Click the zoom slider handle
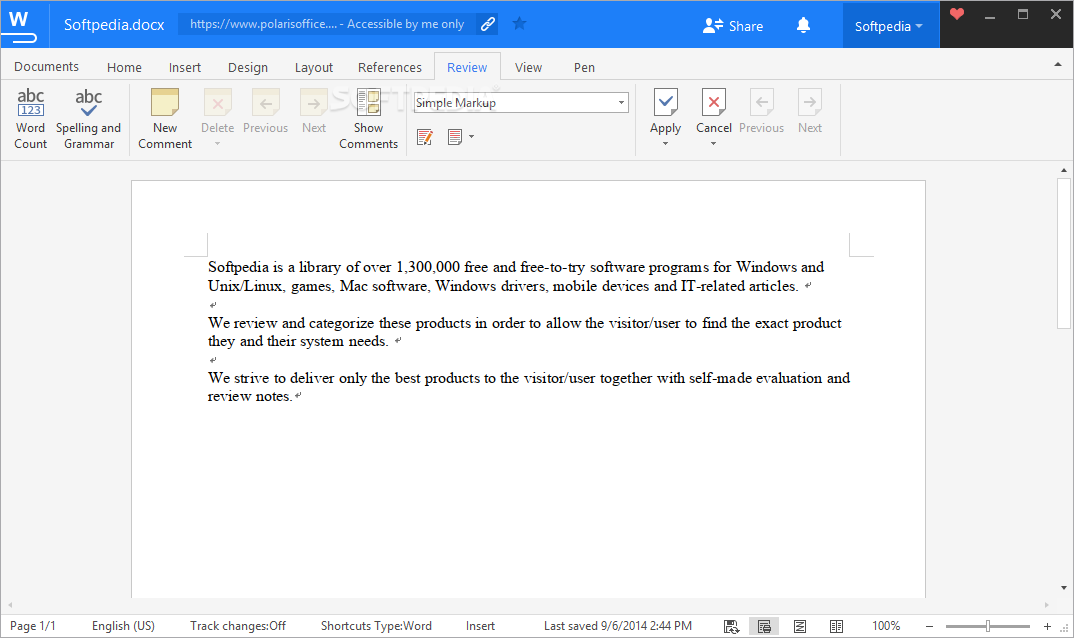This screenshot has height=638, width=1074. 988,626
